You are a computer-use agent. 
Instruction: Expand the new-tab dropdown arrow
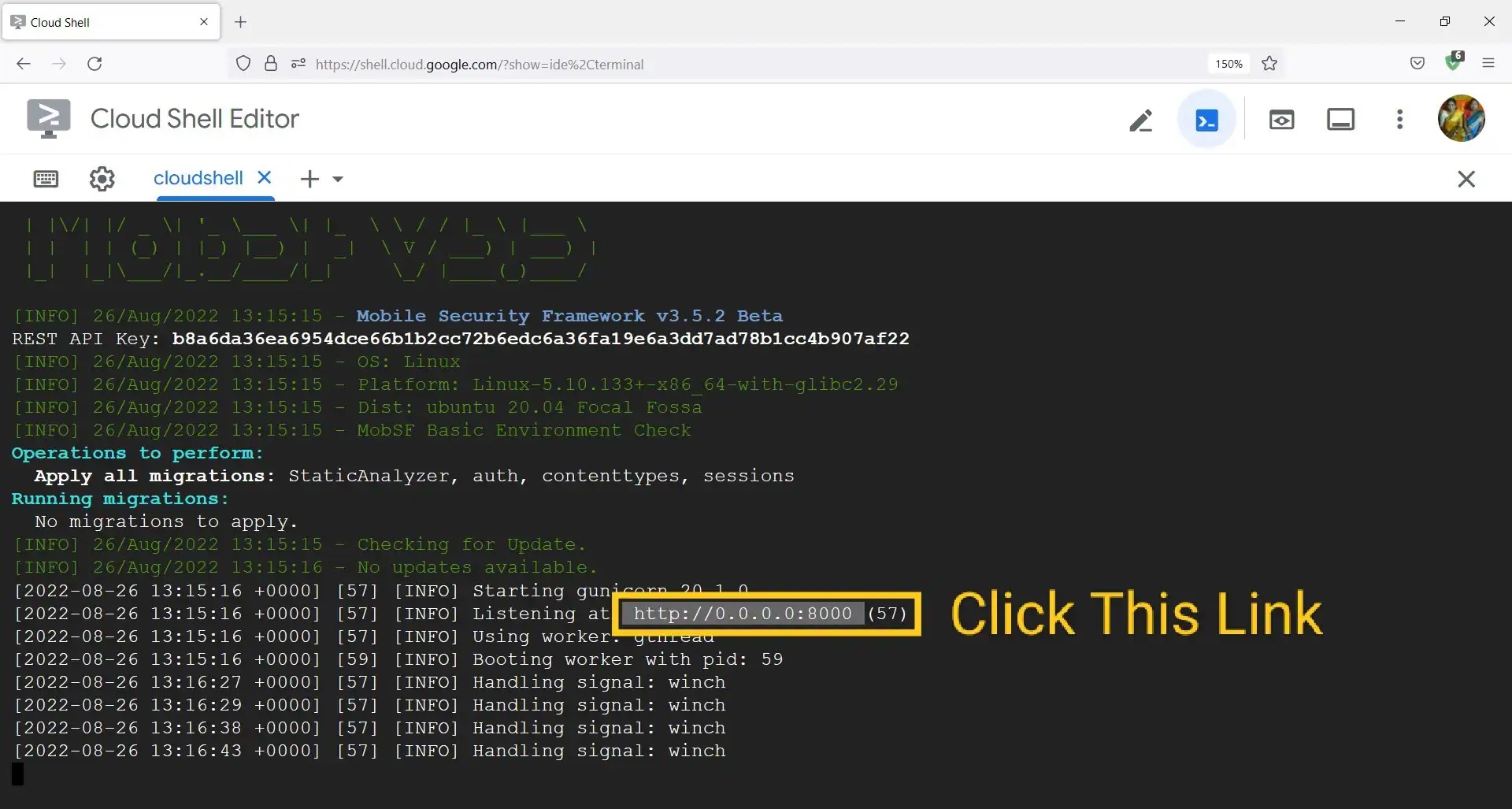tap(338, 179)
